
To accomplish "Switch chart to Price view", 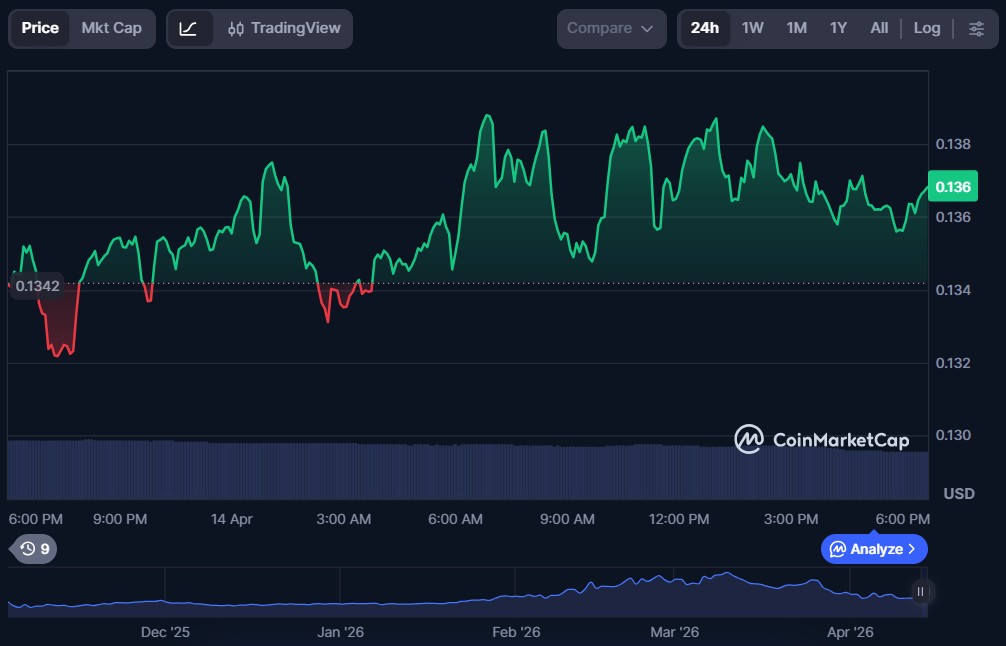I will (40, 29).
